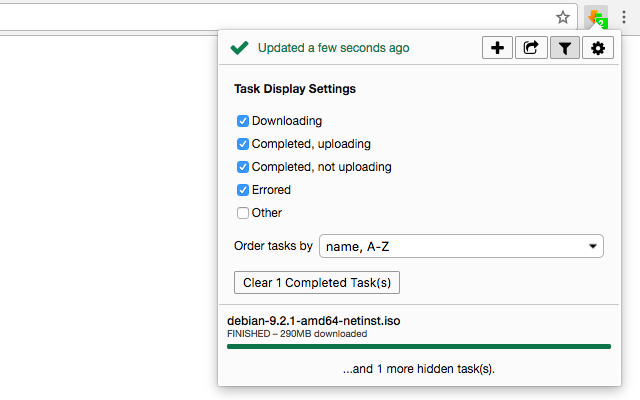This screenshot has width=640, height=400.
Task: Open the Order tasks by dropdown
Action: coord(461,246)
